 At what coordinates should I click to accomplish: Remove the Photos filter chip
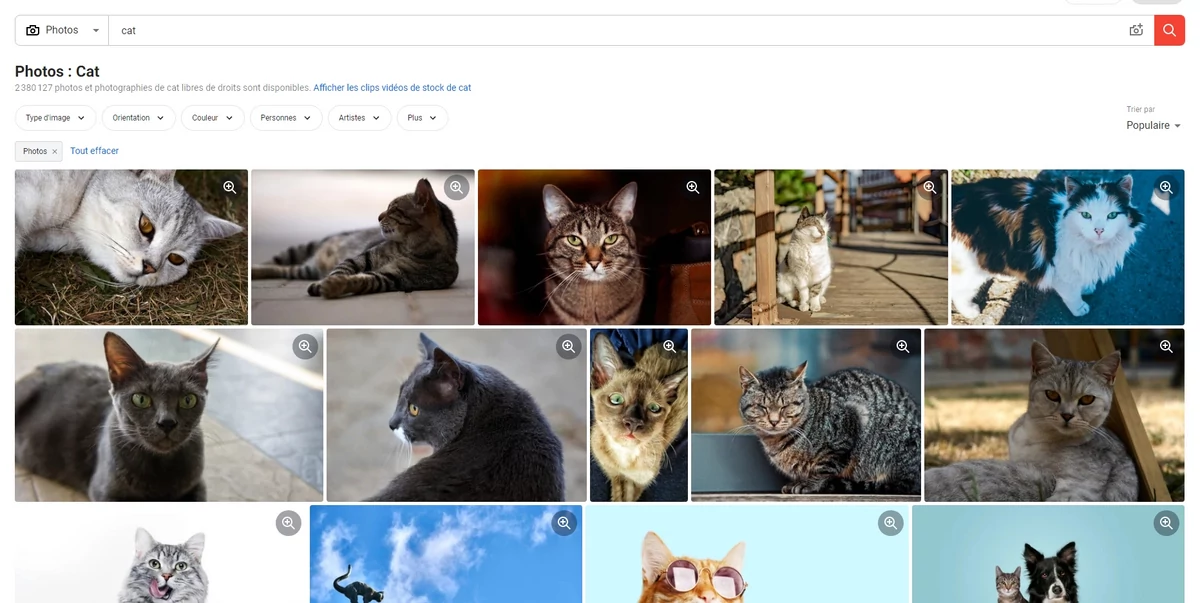point(55,151)
